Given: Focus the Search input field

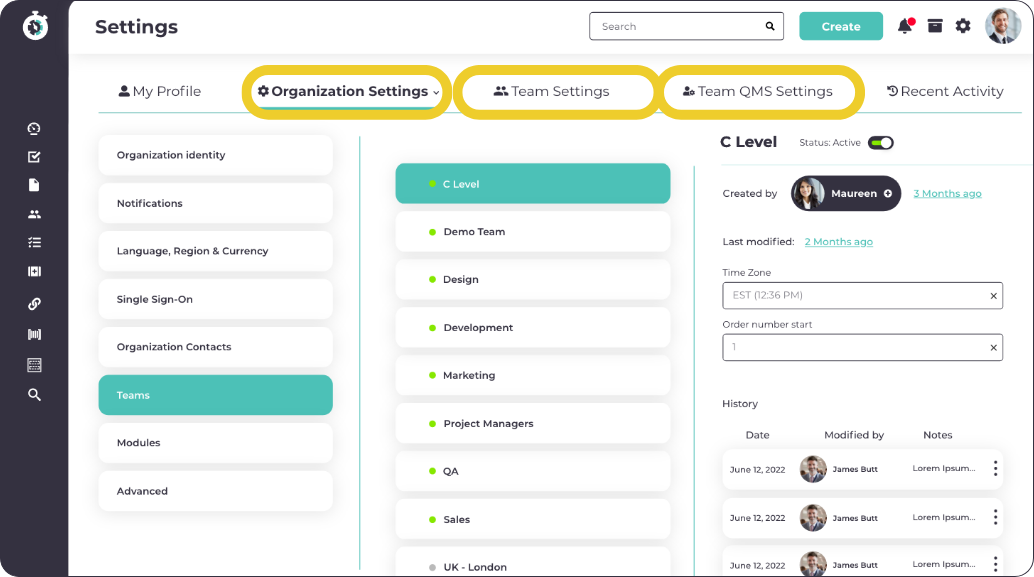Looking at the screenshot, I should [686, 26].
